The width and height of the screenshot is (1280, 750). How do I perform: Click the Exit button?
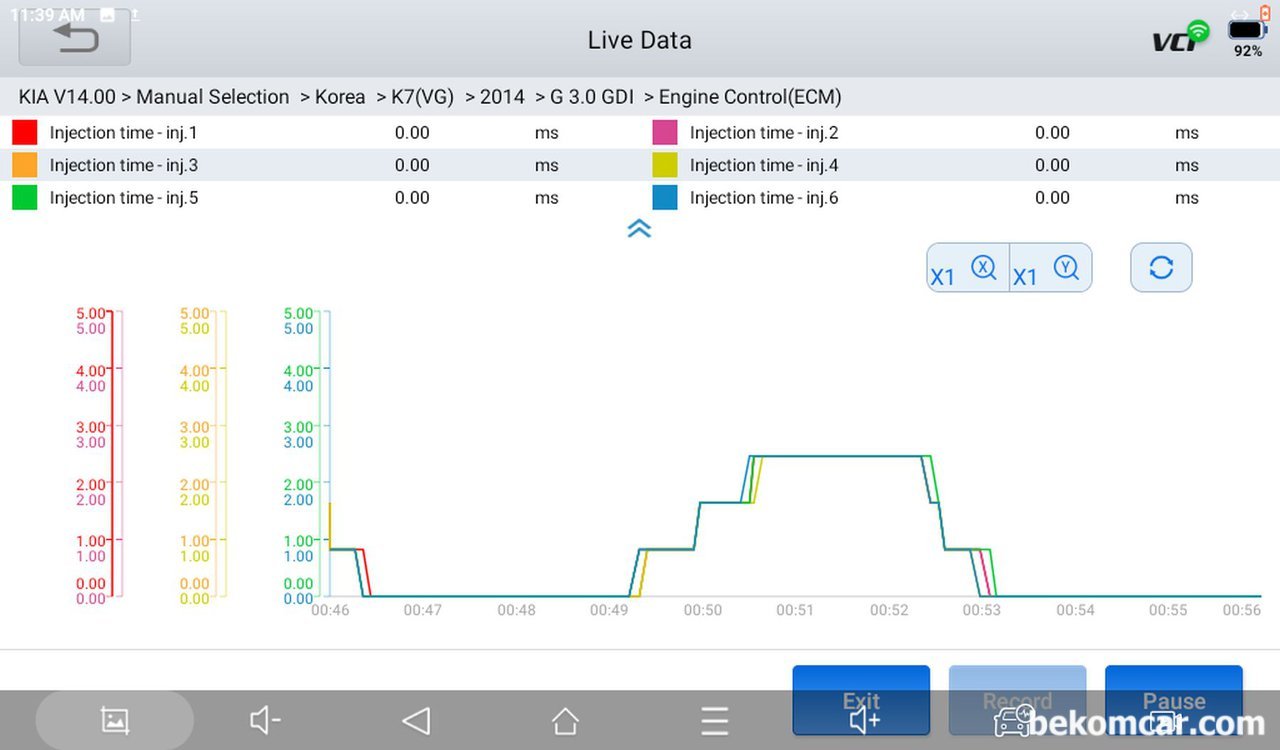pos(861,700)
